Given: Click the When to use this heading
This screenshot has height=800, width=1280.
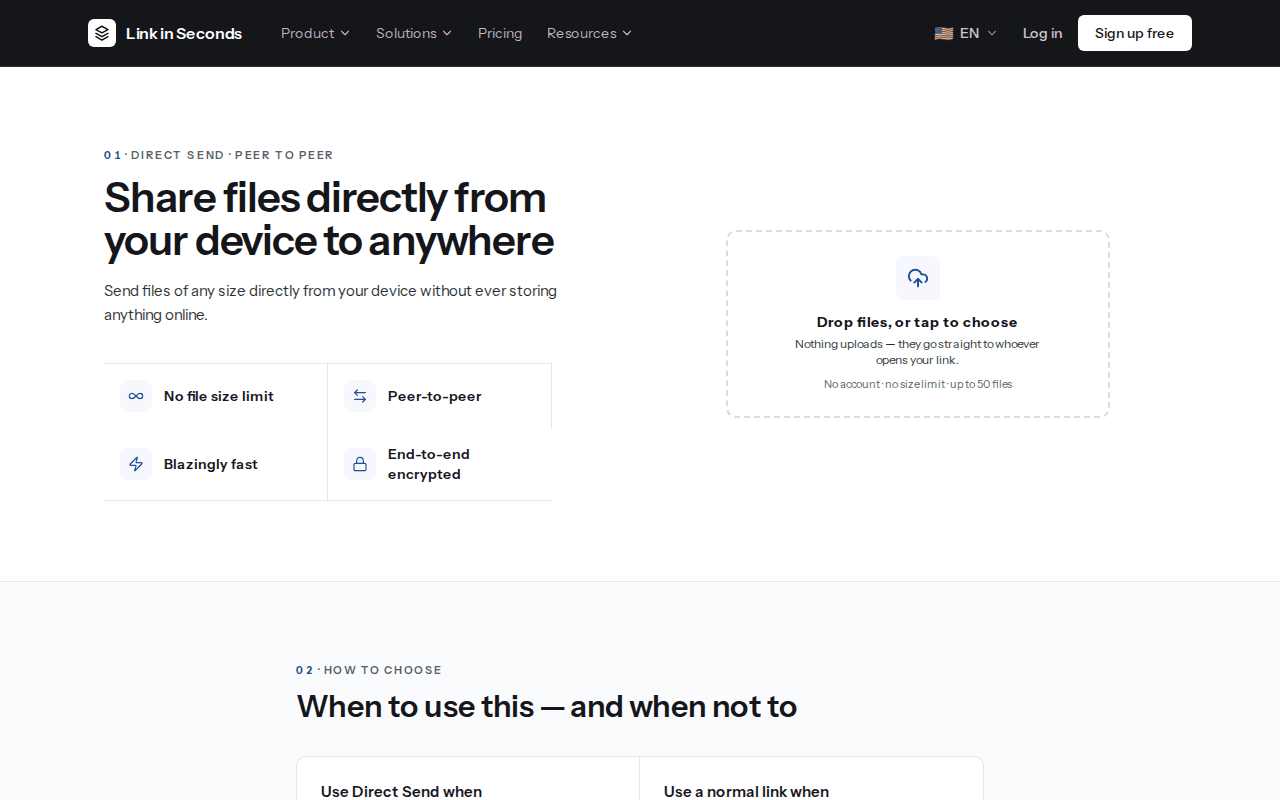Looking at the screenshot, I should (547, 707).
